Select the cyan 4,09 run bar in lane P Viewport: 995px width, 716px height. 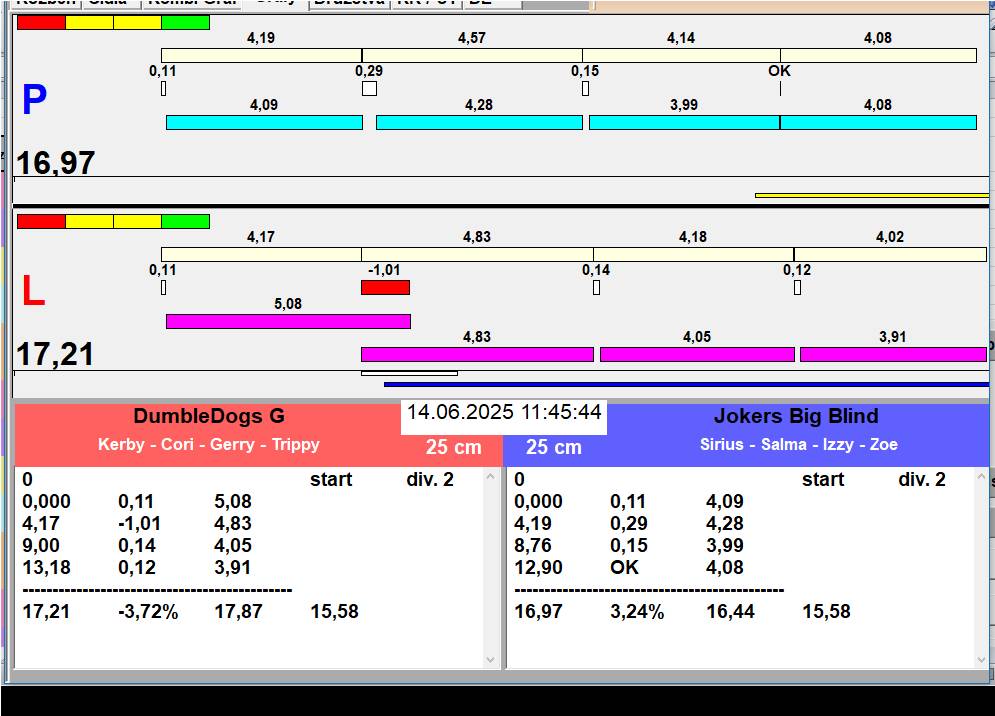(264, 123)
